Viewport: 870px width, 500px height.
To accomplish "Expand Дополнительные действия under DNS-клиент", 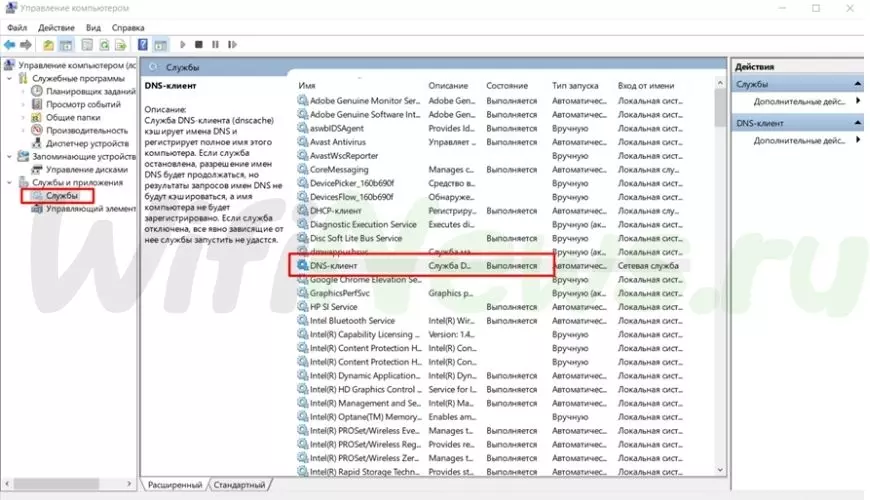I will (x=857, y=140).
